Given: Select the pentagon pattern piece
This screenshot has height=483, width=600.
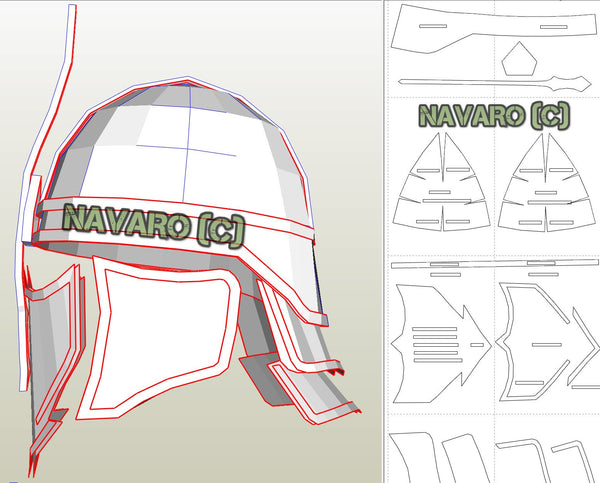Looking at the screenshot, I should (519, 59).
